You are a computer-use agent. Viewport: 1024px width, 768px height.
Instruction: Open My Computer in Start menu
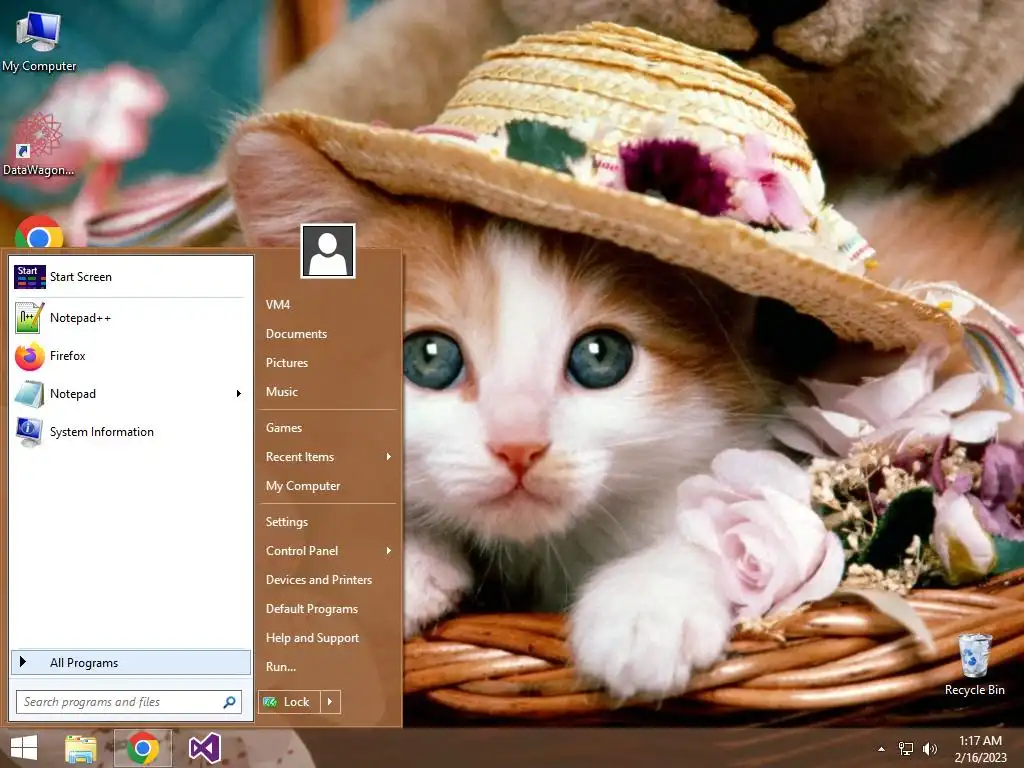click(x=302, y=486)
